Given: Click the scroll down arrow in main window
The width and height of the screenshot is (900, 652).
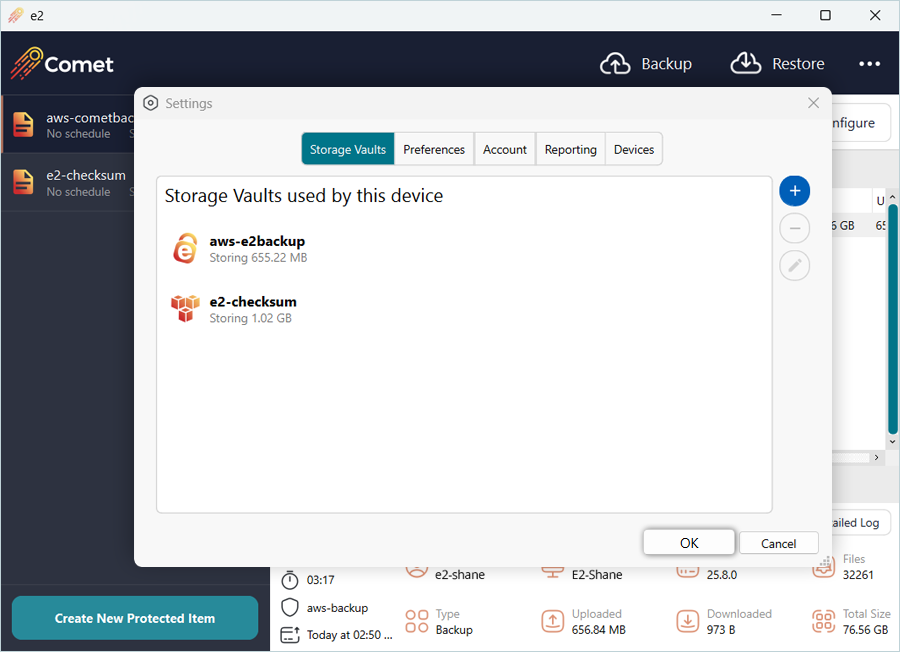Looking at the screenshot, I should [892, 441].
